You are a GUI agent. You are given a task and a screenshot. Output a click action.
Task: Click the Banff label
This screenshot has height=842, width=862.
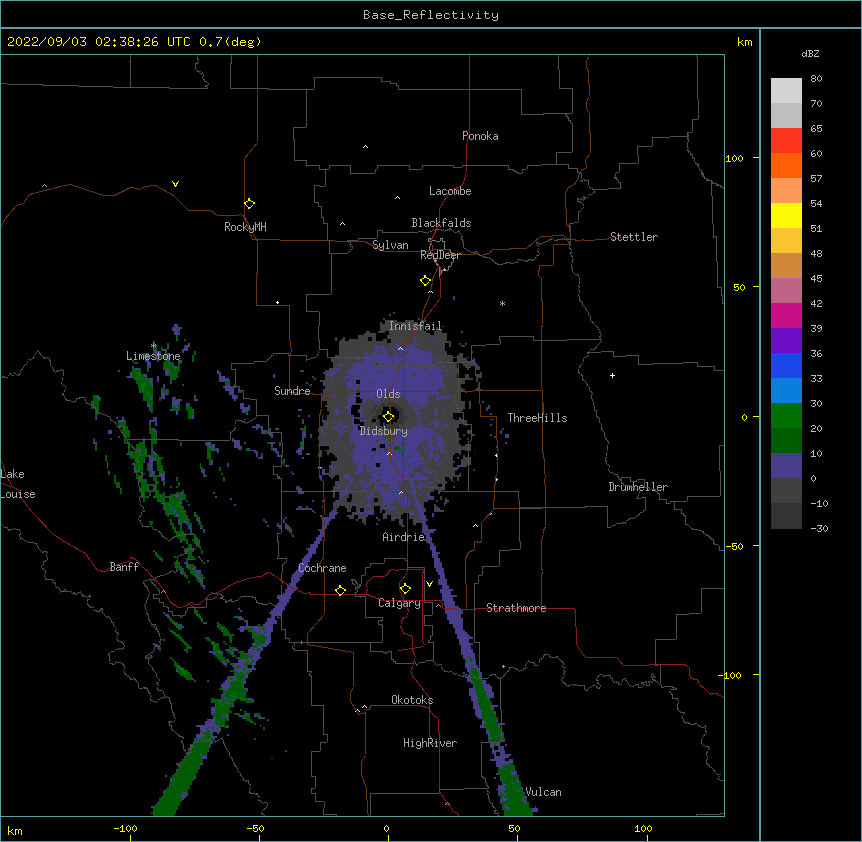124,567
